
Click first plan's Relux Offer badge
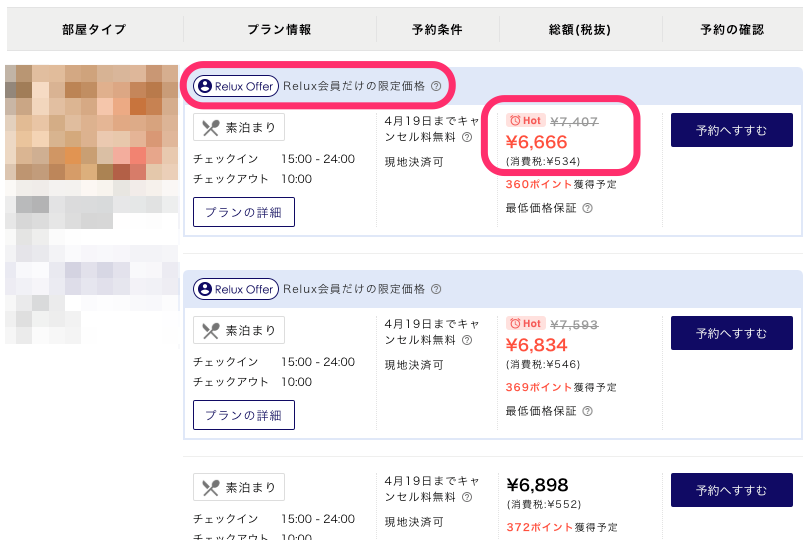tap(236, 87)
